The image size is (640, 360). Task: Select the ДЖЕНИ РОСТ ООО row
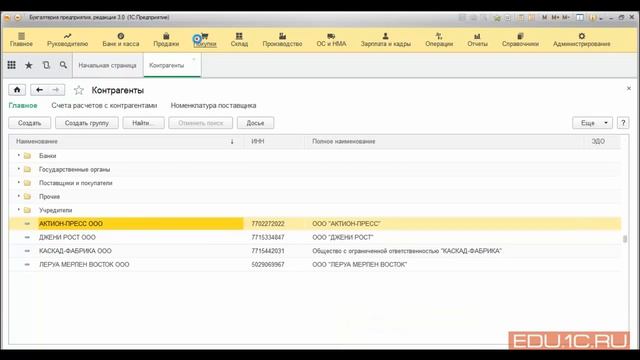tap(315, 237)
